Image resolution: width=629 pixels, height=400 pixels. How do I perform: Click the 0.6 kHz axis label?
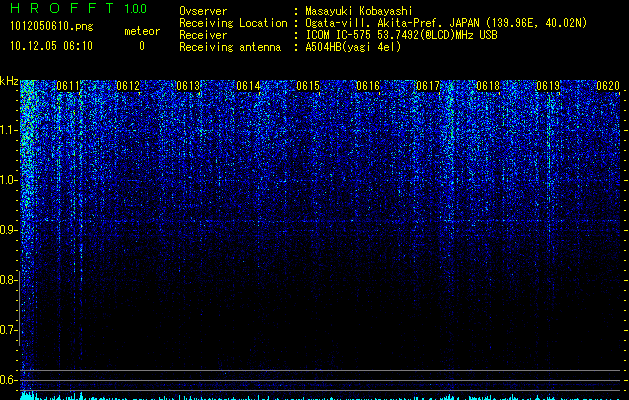tap(8, 380)
